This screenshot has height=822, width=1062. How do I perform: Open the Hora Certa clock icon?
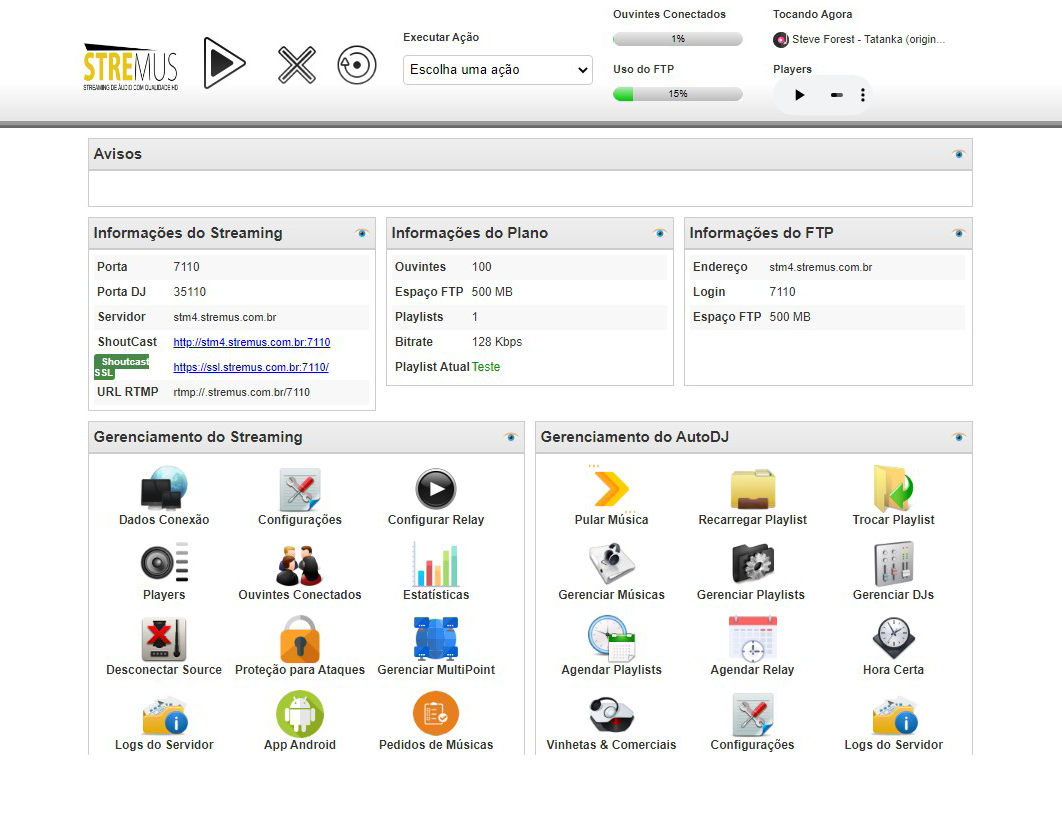point(893,640)
